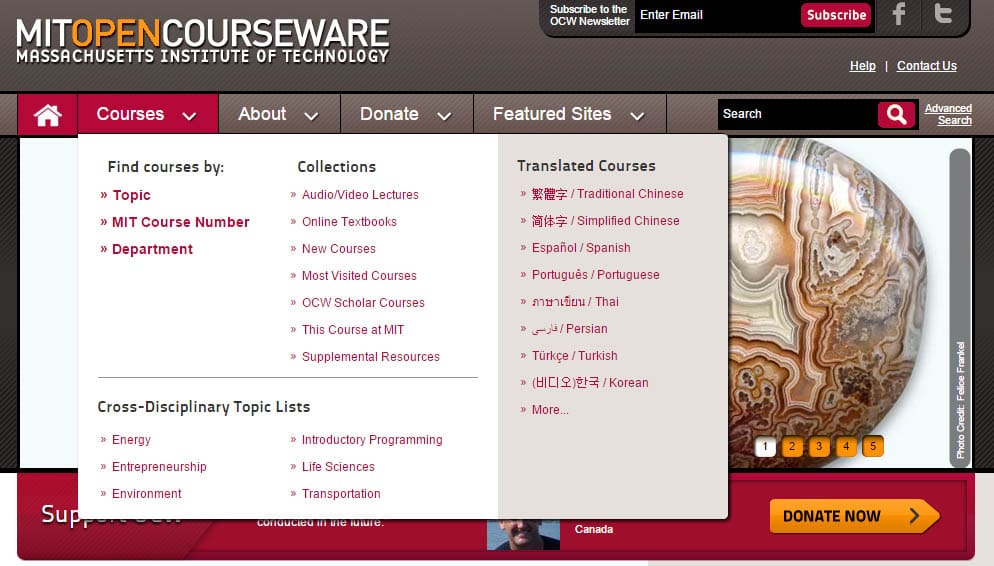Focus the Enter Email field

pyautogui.click(x=716, y=15)
